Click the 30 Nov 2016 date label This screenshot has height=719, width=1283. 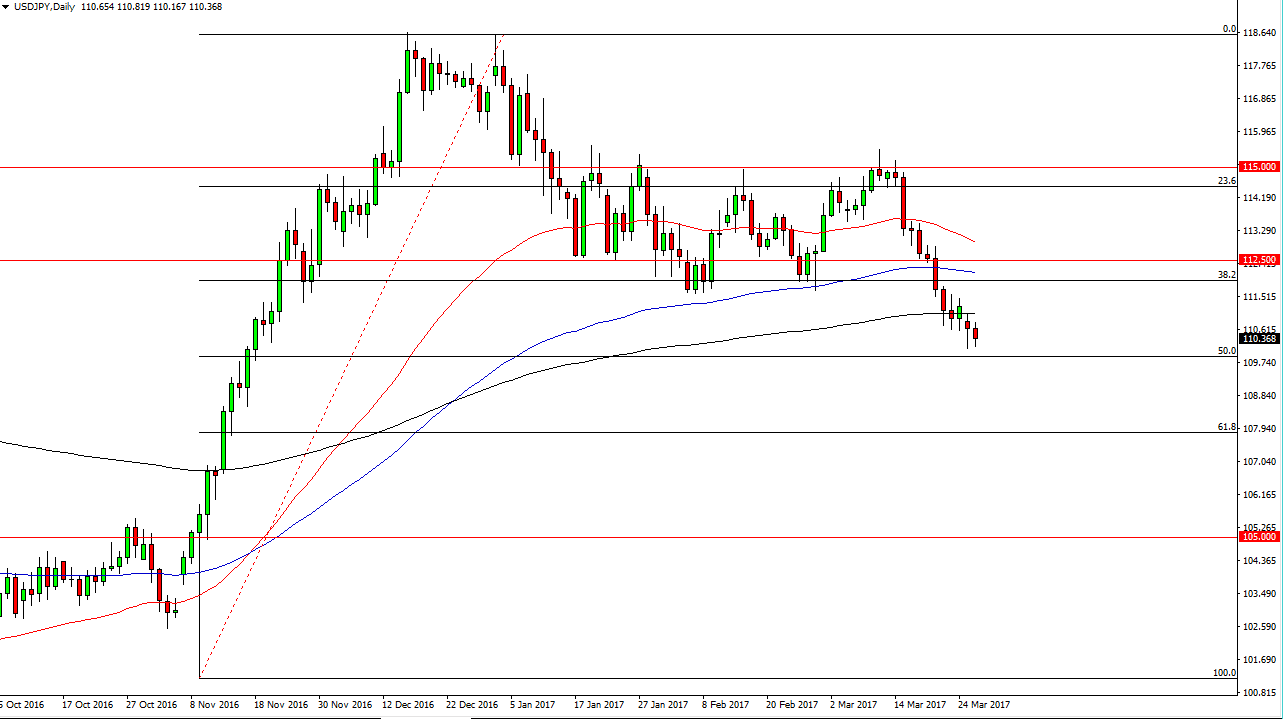(x=344, y=705)
